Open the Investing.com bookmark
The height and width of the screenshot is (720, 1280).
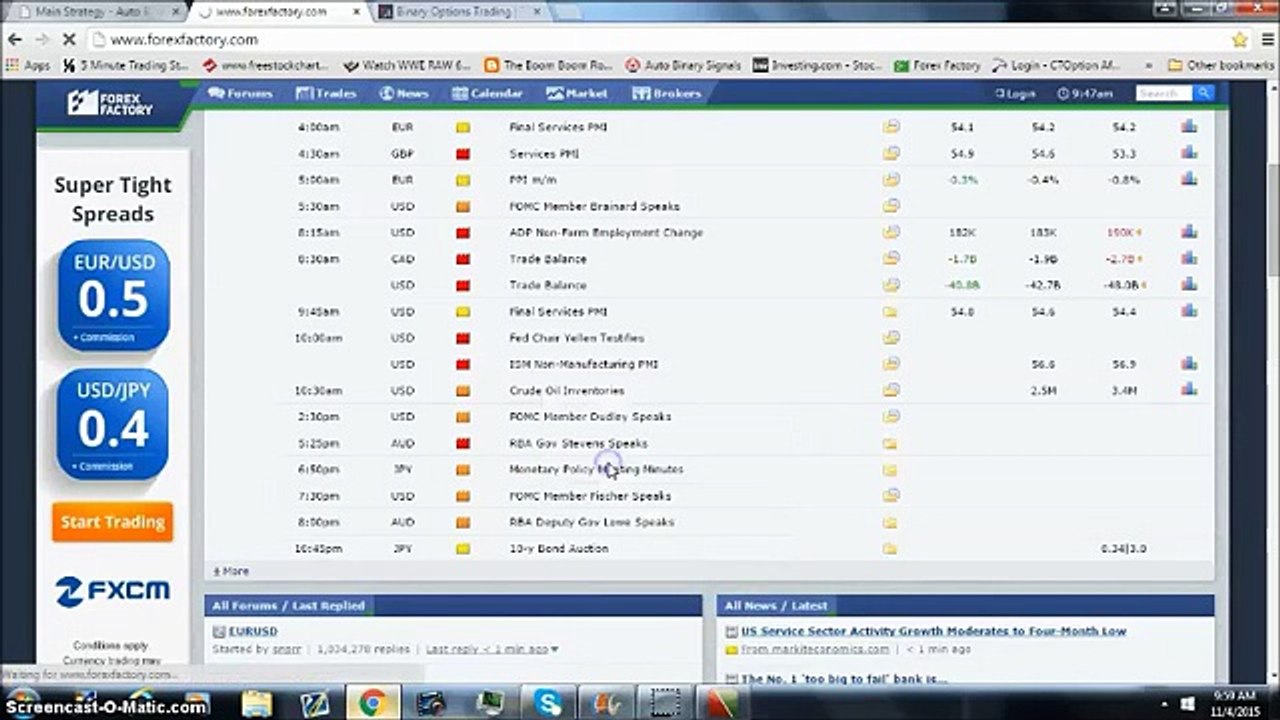click(818, 65)
